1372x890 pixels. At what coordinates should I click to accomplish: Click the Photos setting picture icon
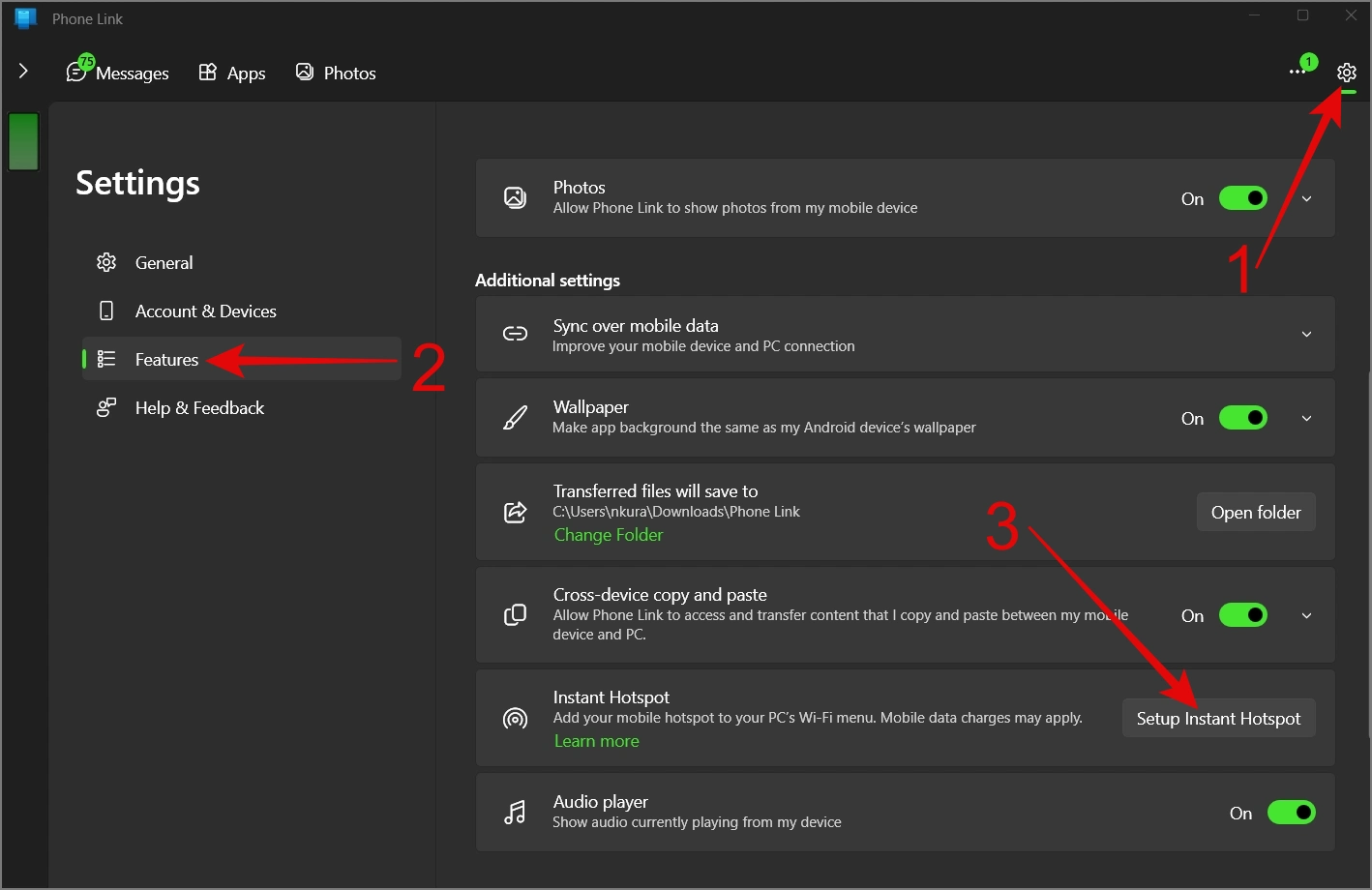click(x=516, y=198)
